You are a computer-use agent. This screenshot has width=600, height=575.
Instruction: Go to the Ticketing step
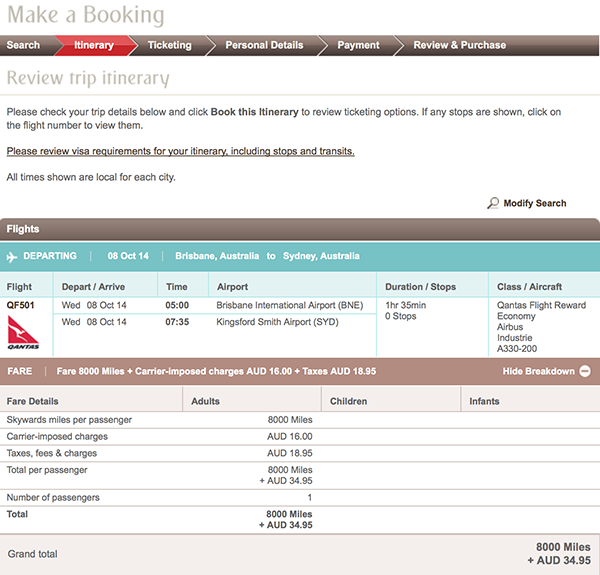(x=170, y=45)
